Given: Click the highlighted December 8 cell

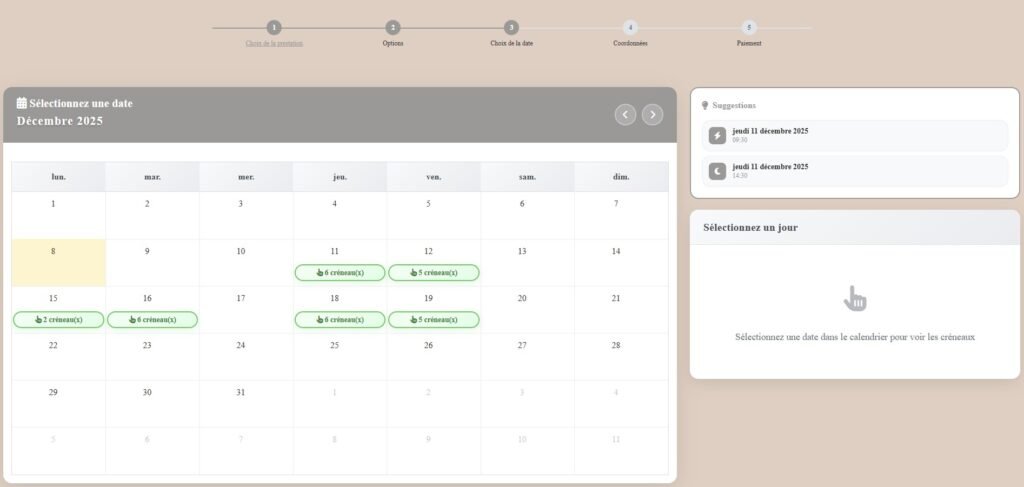Looking at the screenshot, I should 58,262.
